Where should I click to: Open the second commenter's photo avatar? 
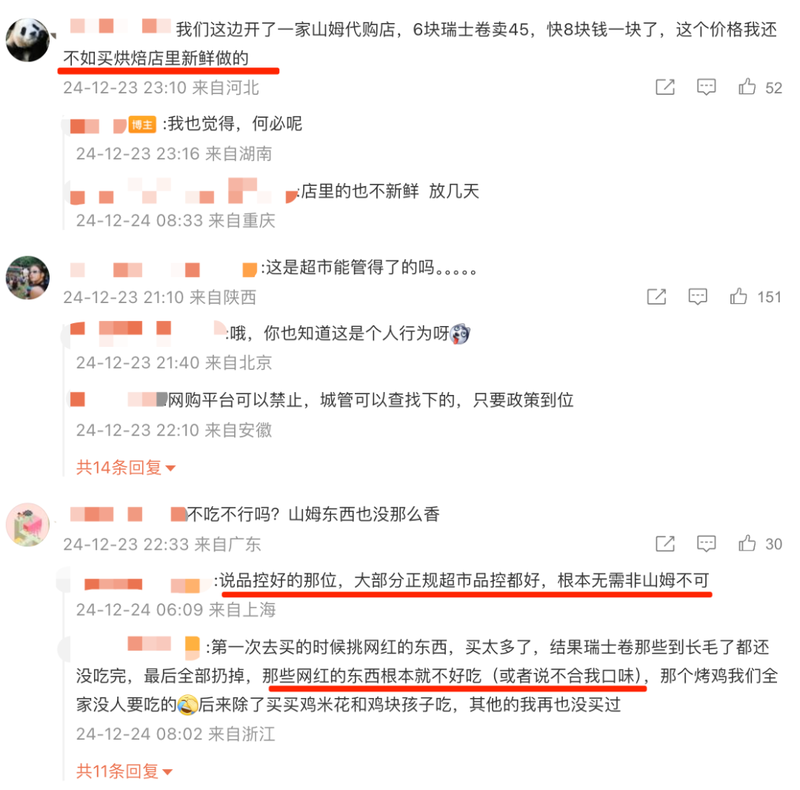[x=28, y=278]
